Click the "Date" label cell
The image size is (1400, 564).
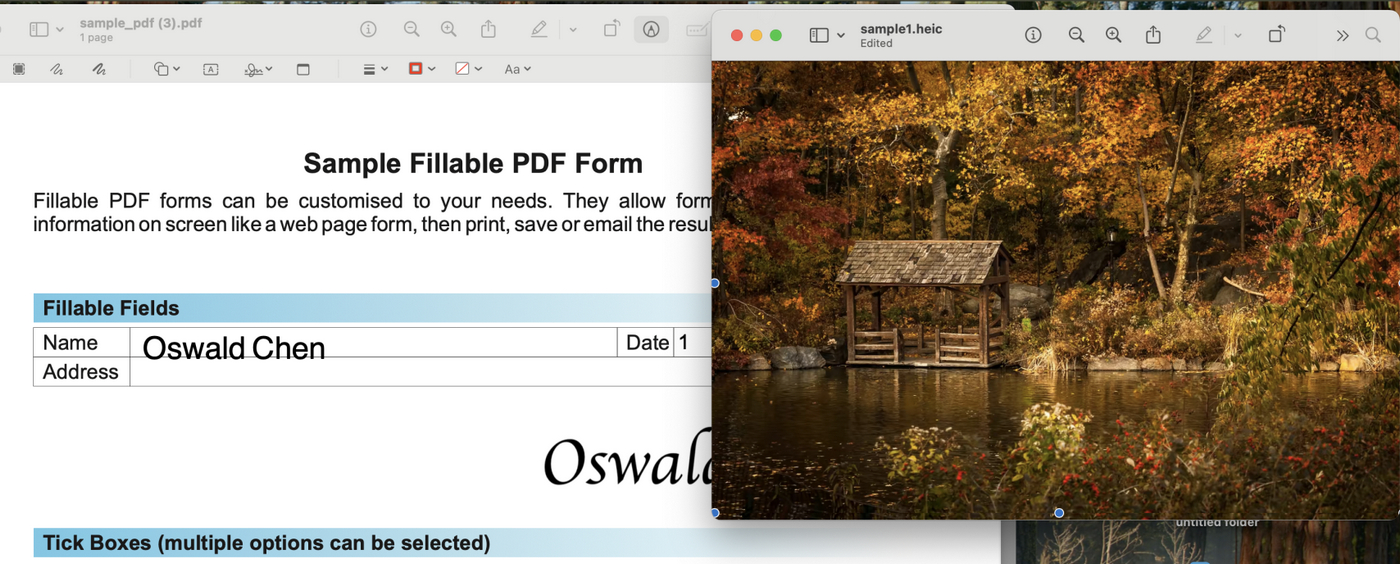[x=647, y=342]
